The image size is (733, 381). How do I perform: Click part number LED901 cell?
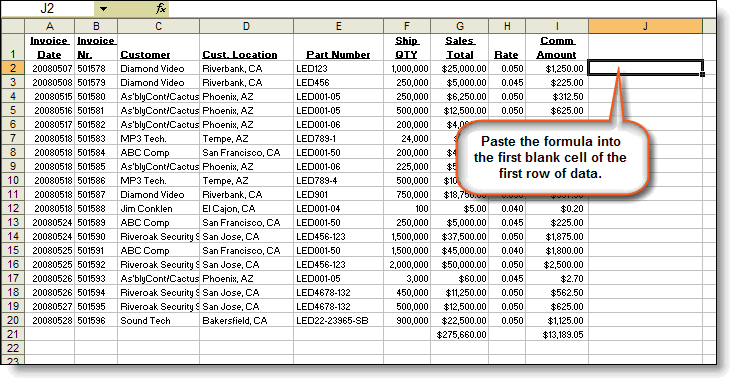click(338, 194)
